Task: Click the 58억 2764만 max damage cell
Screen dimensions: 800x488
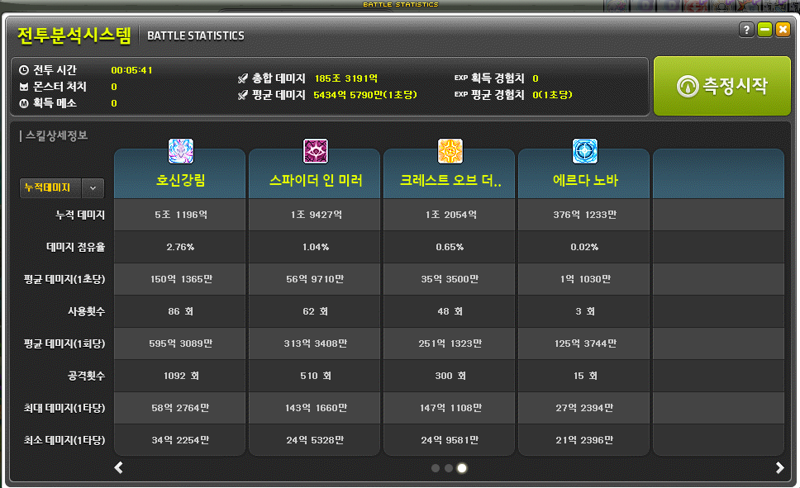Action: click(x=180, y=408)
